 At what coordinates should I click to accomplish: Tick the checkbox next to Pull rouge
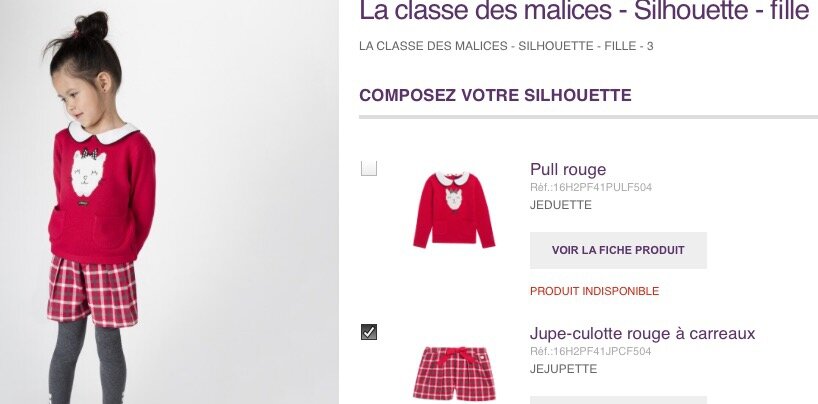pyautogui.click(x=369, y=169)
